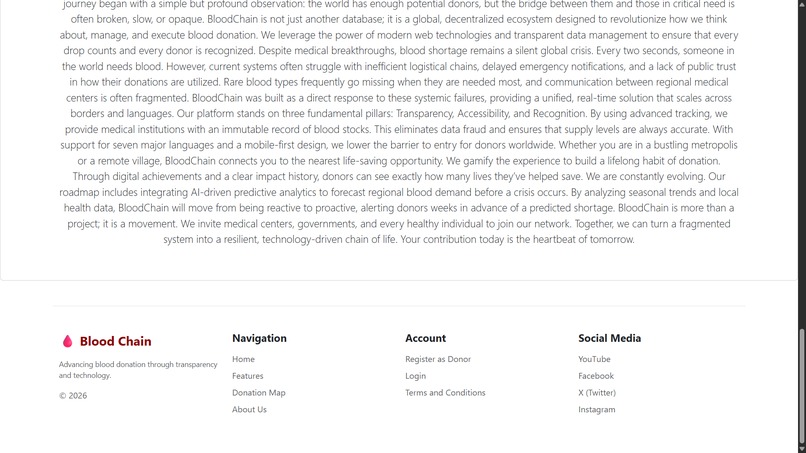The height and width of the screenshot is (453, 806).
Task: Click the Blood Chain brand name
Action: 116,341
